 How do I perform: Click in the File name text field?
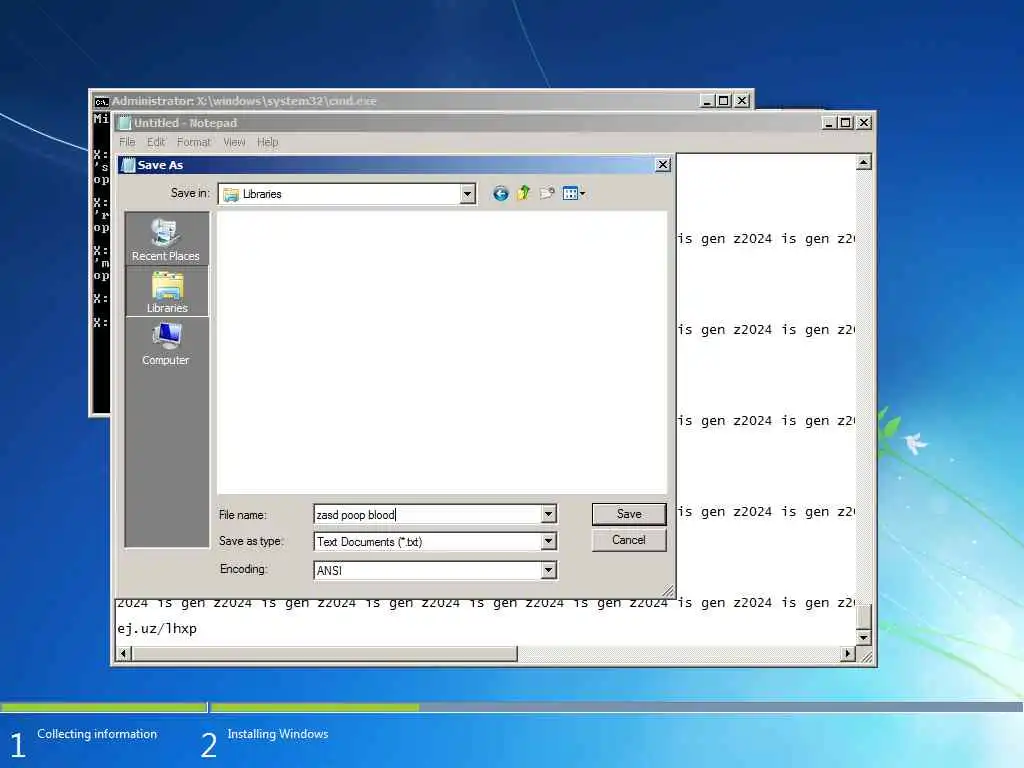click(428, 515)
